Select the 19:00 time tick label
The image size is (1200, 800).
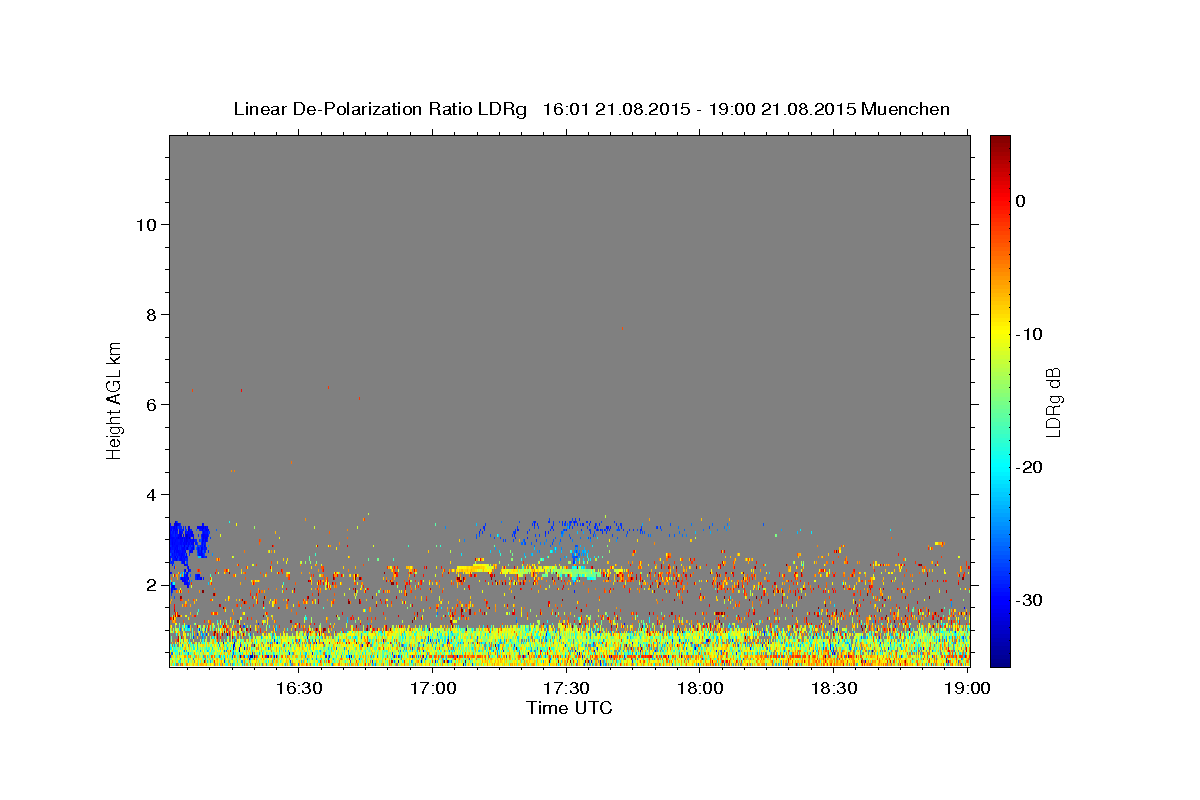[x=967, y=688]
